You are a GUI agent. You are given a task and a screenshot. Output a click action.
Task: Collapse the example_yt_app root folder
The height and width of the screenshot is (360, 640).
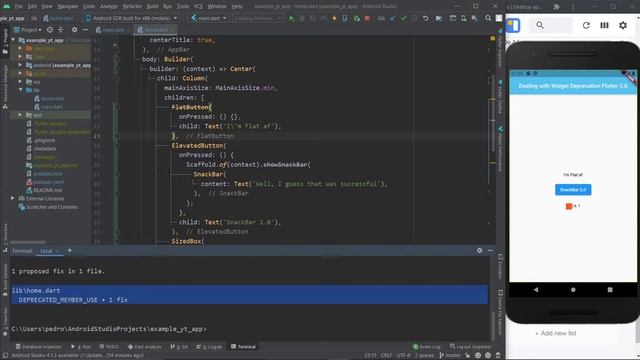click(13, 40)
